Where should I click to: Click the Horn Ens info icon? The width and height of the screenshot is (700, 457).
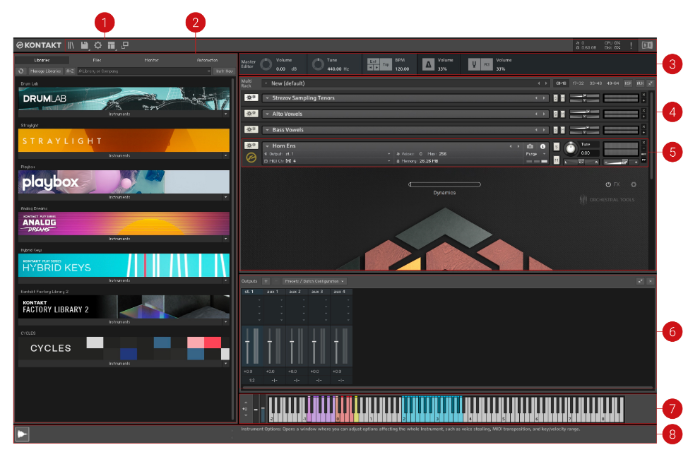coord(542,146)
